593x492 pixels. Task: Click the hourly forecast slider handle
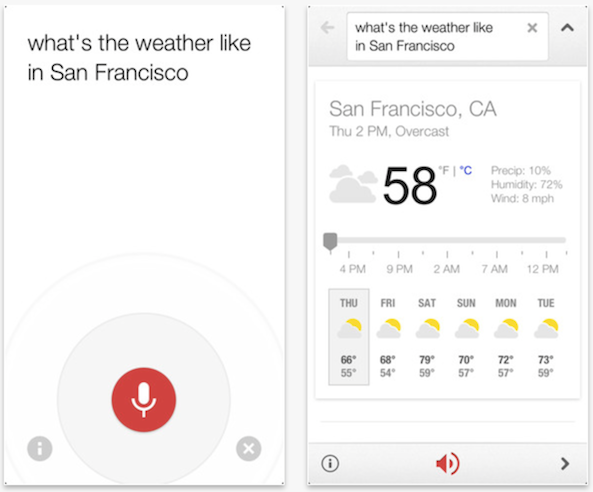[x=330, y=242]
